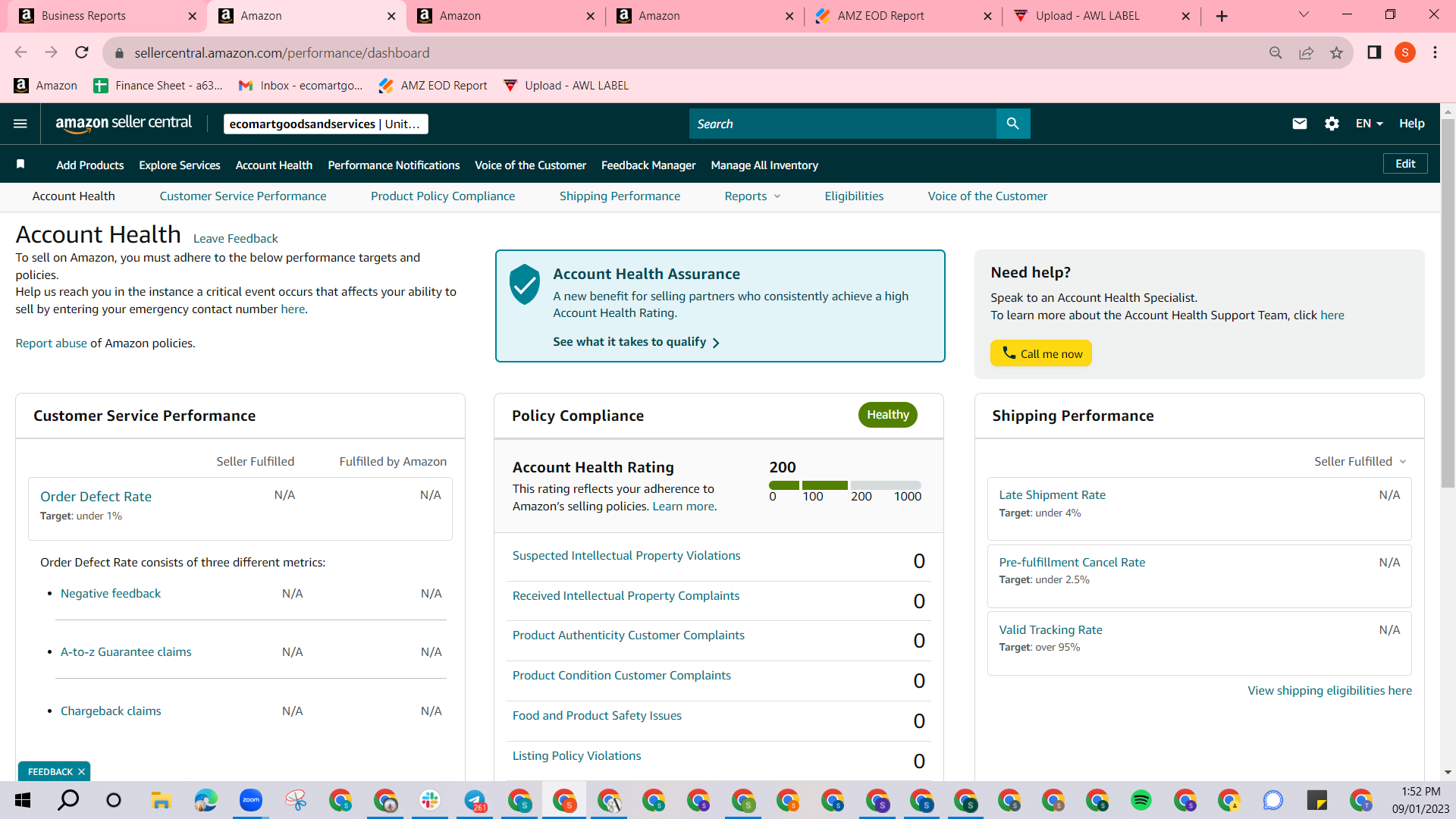The image size is (1456, 819).
Task: Go back with the browser back arrow
Action: tap(20, 52)
